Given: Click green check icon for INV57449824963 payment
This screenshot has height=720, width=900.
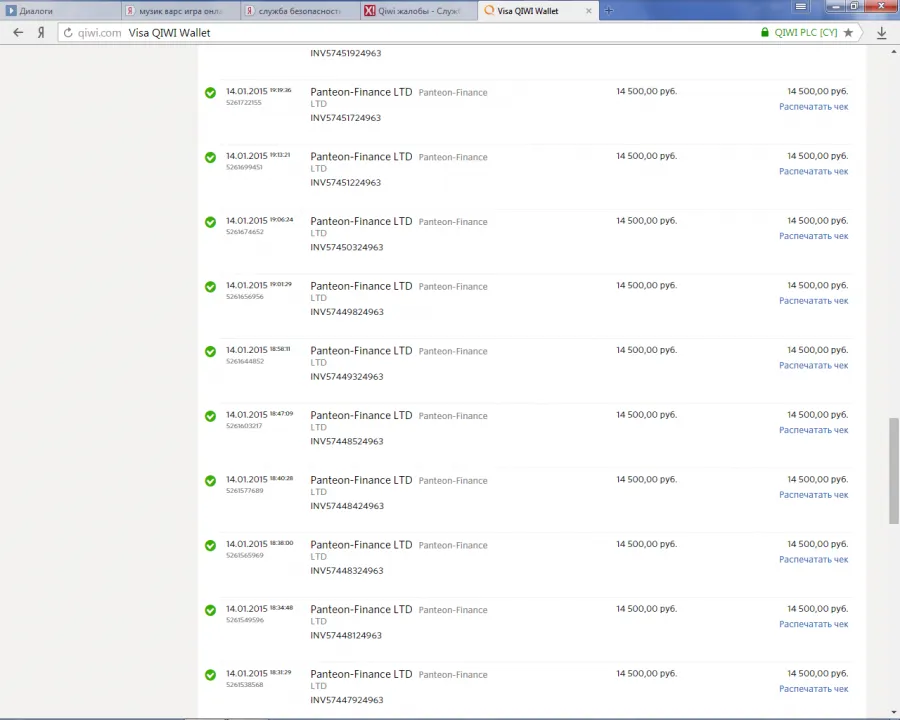Looking at the screenshot, I should pyautogui.click(x=211, y=287).
